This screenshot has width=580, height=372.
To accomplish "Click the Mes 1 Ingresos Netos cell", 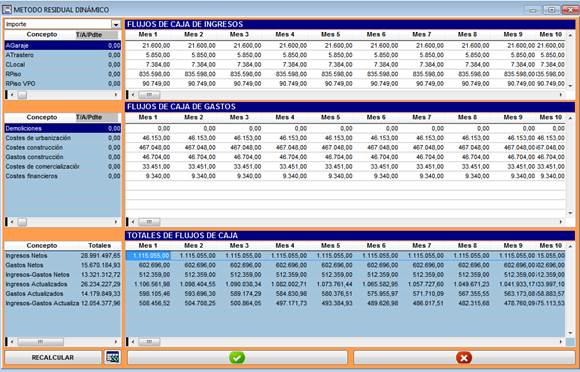I will pyautogui.click(x=148, y=256).
